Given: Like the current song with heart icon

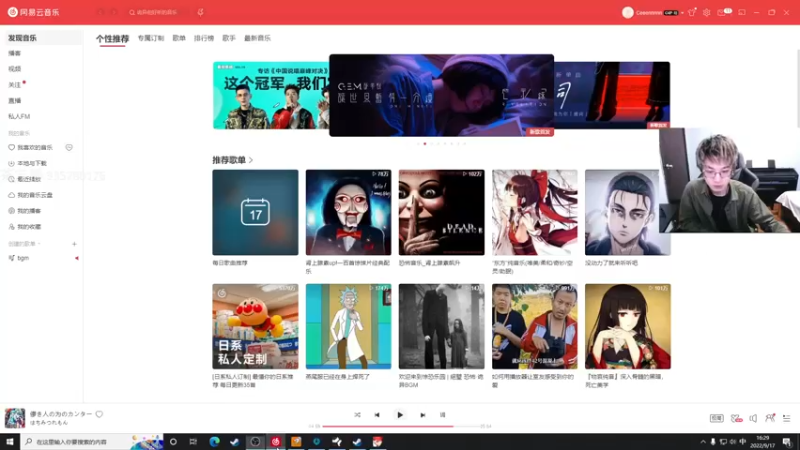Looking at the screenshot, I should pyautogui.click(x=99, y=414).
